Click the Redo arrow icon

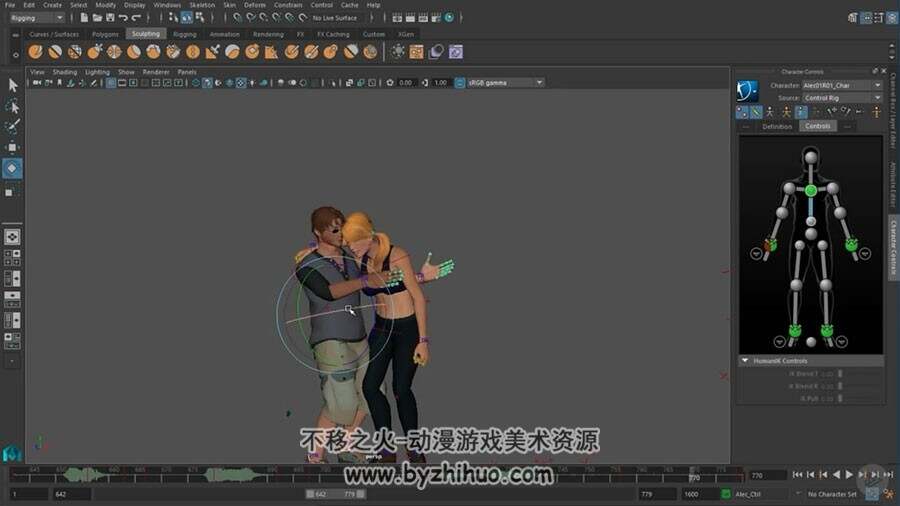pyautogui.click(x=136, y=18)
